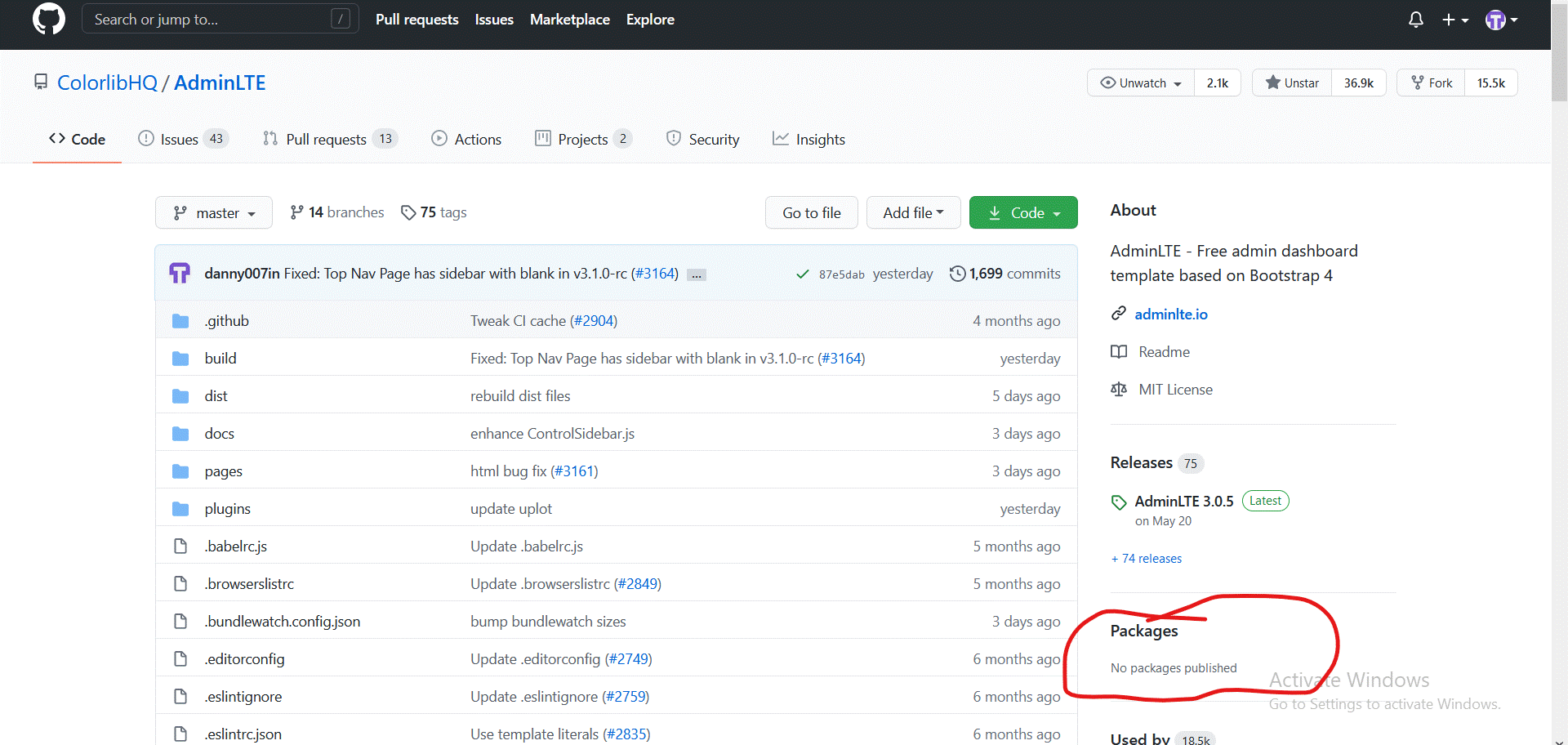The image size is (1568, 745).
Task: Click the Readme book icon in About
Action: (1119, 351)
